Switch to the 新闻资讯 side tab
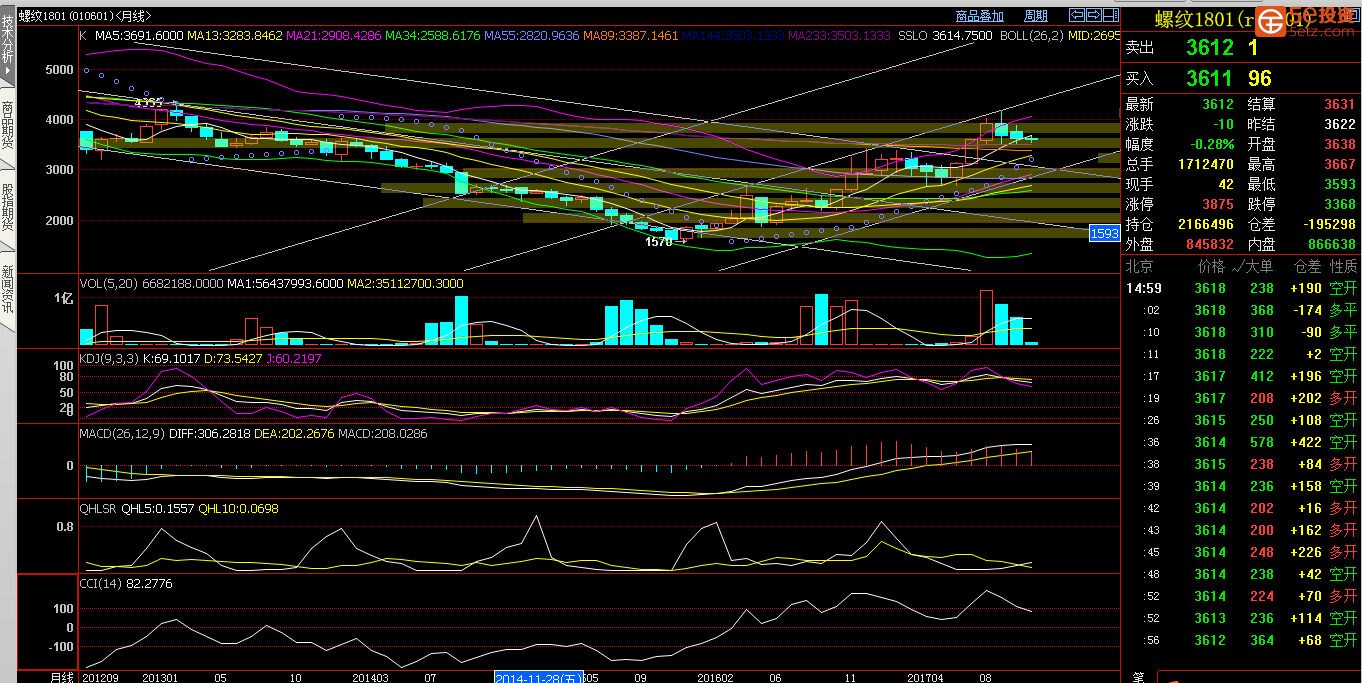Image resolution: width=1362 pixels, height=683 pixels. (x=8, y=290)
